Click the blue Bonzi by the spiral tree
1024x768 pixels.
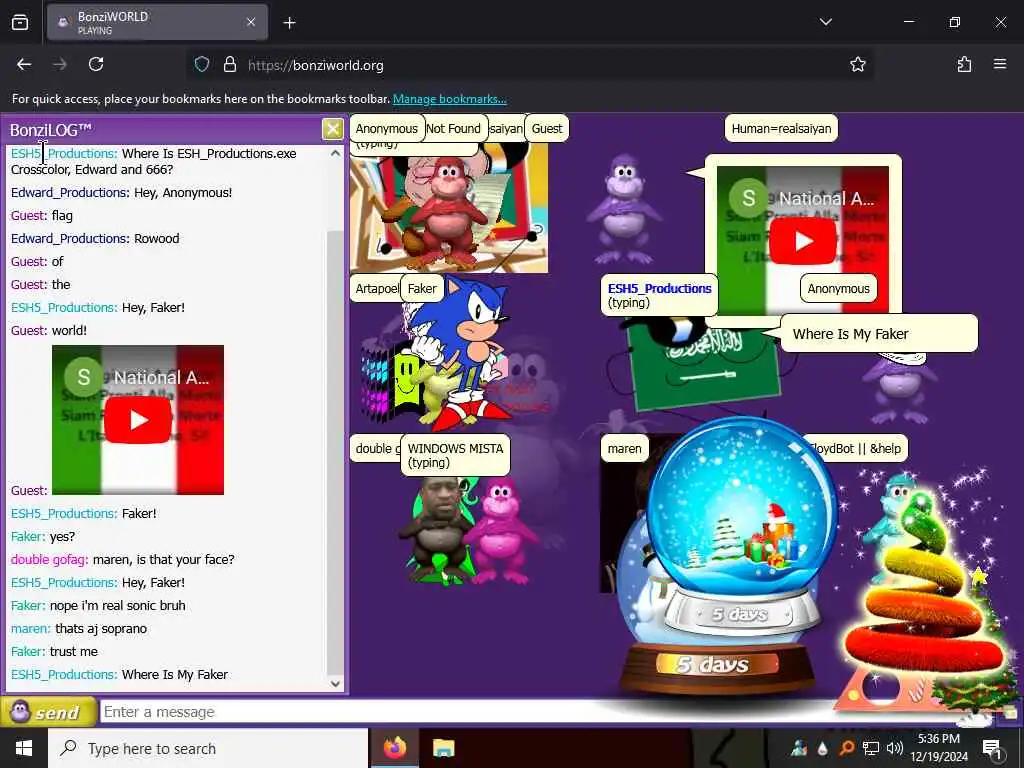[x=891, y=517]
